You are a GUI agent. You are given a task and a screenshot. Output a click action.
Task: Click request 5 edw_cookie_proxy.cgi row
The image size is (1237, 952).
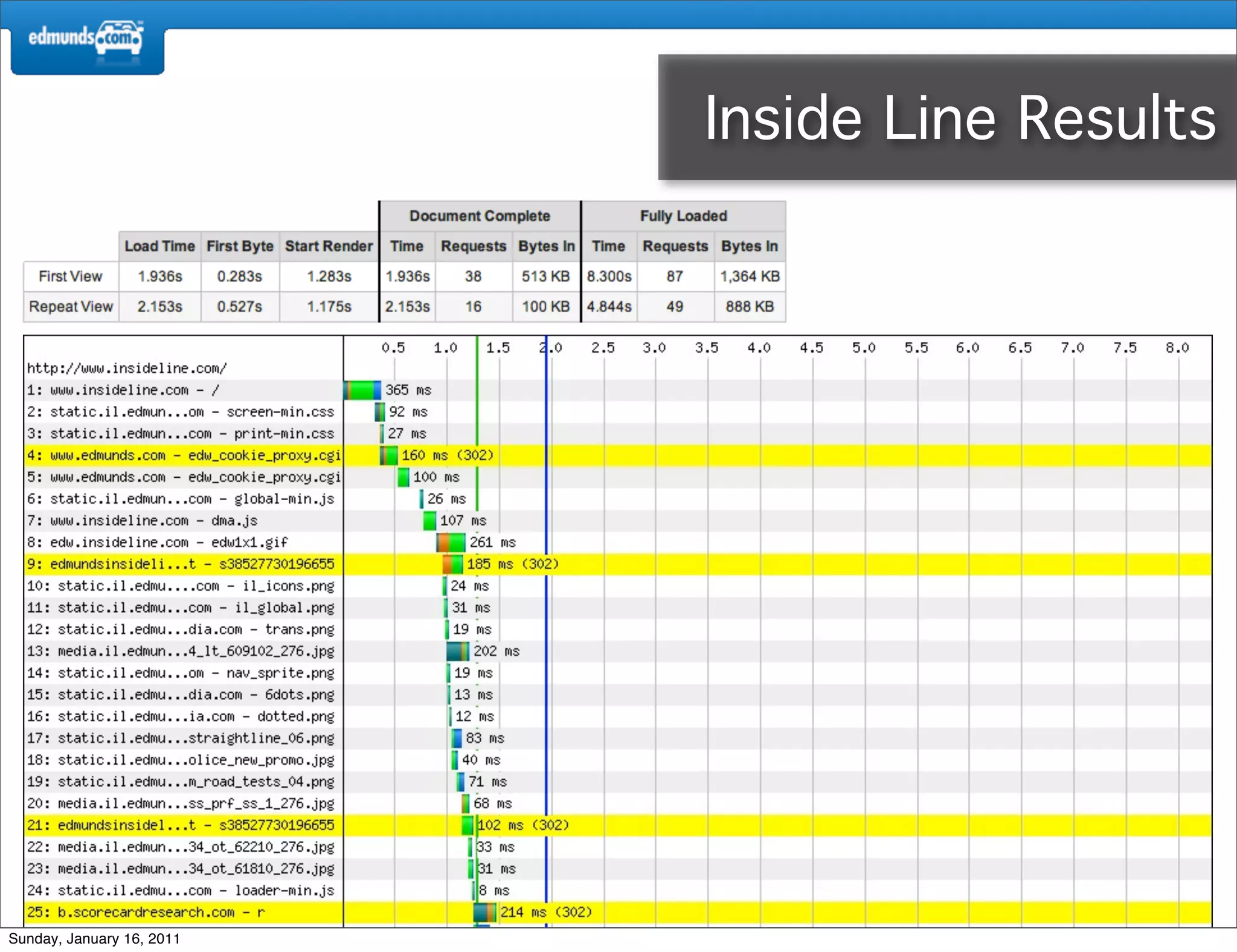click(x=617, y=477)
